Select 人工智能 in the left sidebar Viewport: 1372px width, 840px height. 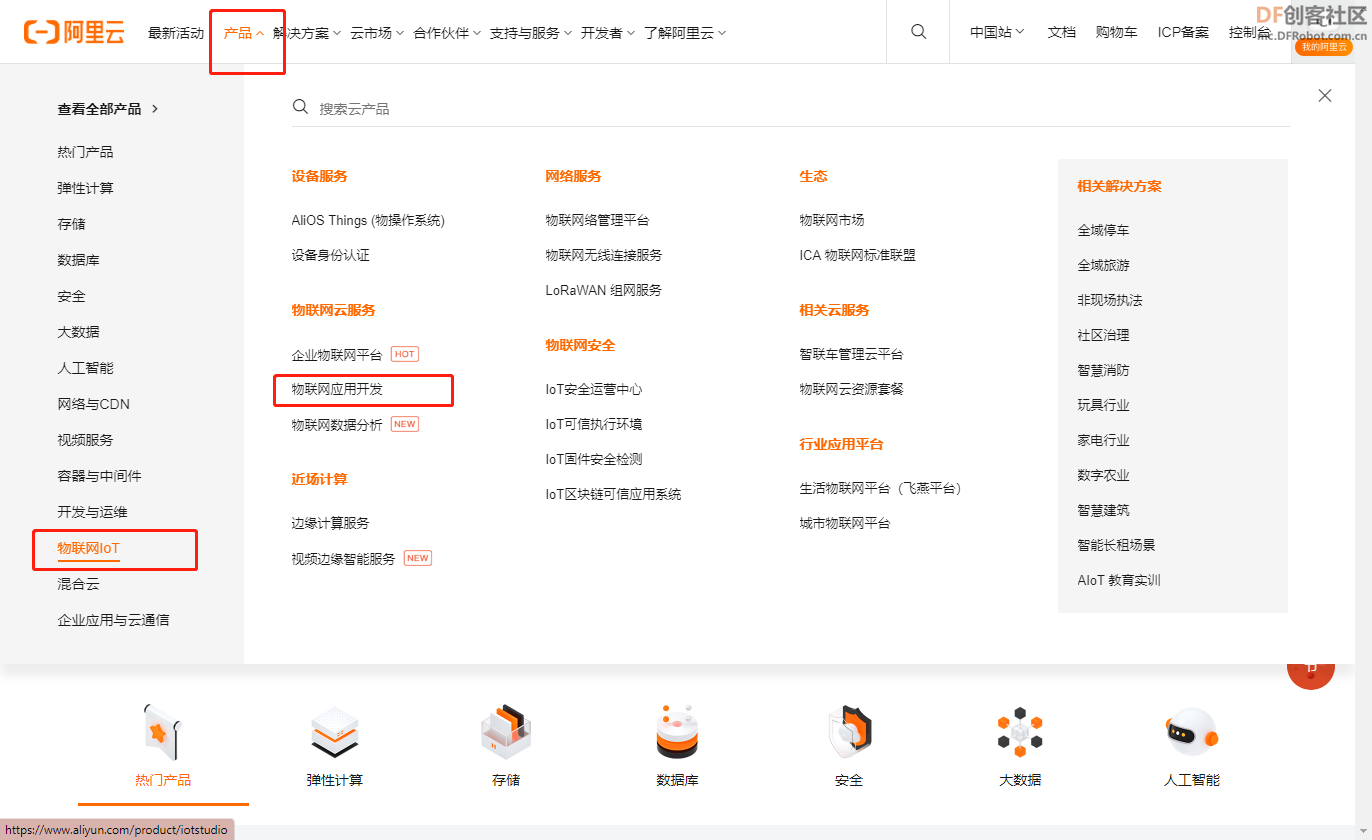[85, 368]
